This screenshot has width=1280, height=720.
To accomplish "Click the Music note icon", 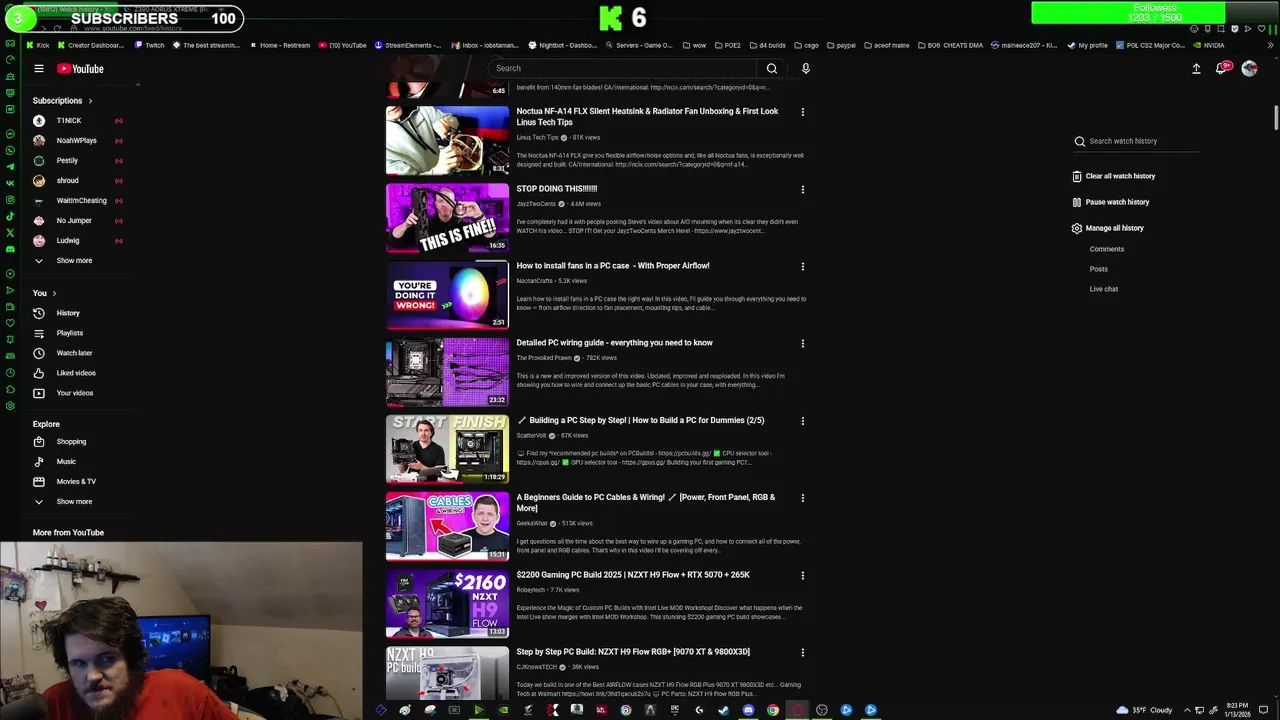I will coord(39,462).
